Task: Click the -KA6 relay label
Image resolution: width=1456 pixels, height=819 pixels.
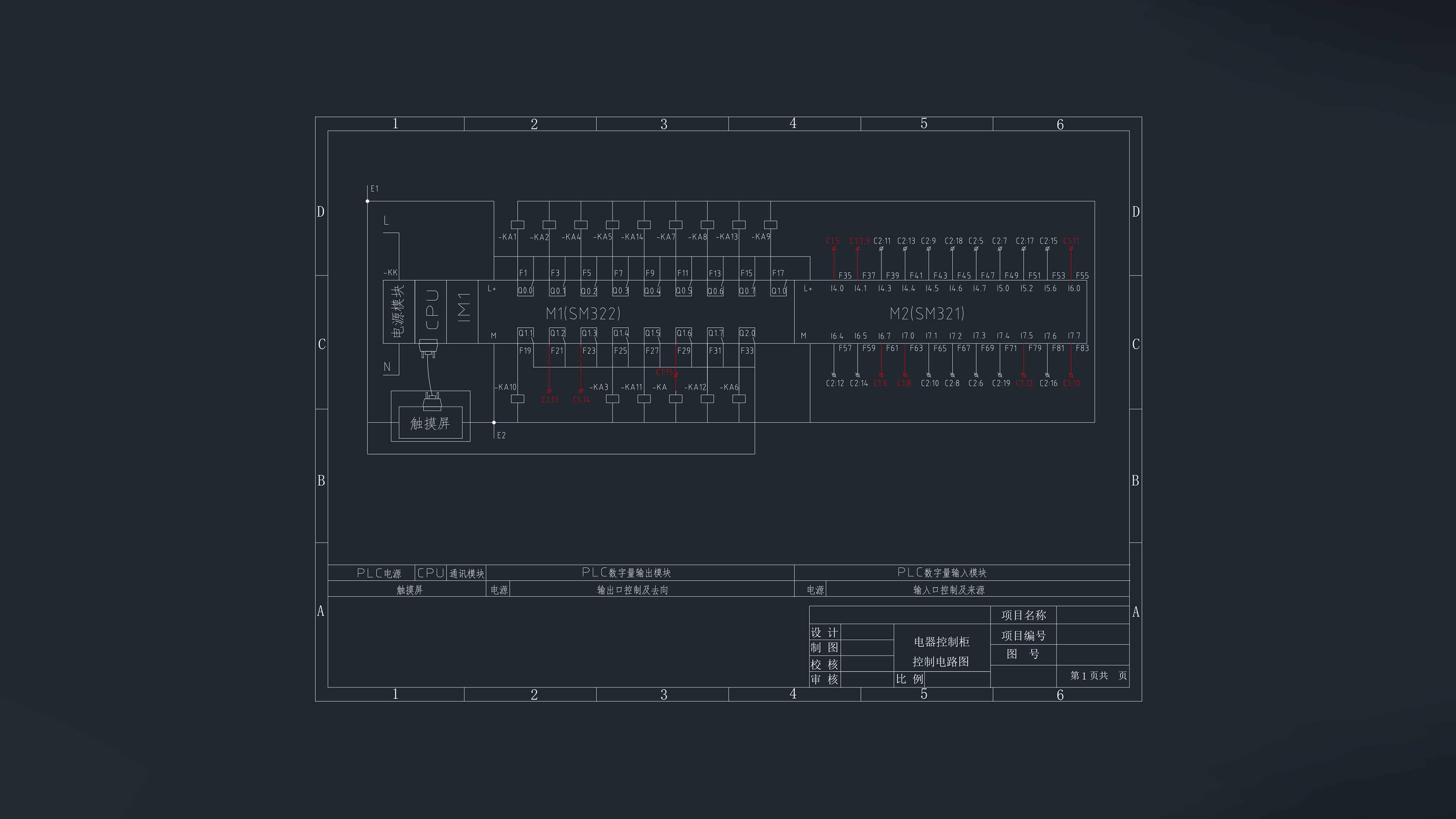Action: tap(729, 387)
